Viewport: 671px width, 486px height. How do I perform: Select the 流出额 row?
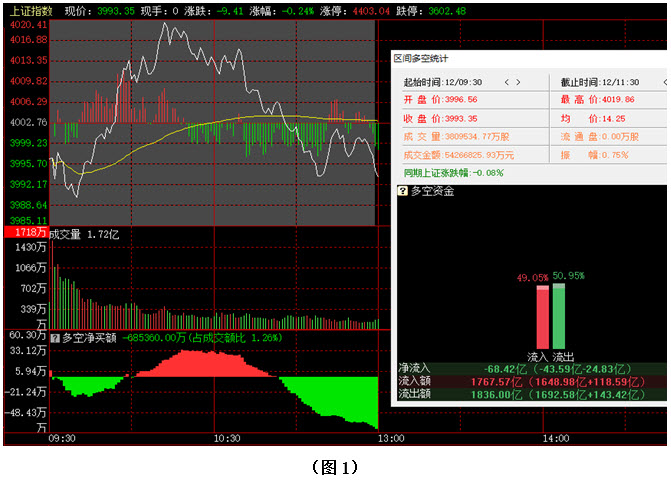pos(530,395)
